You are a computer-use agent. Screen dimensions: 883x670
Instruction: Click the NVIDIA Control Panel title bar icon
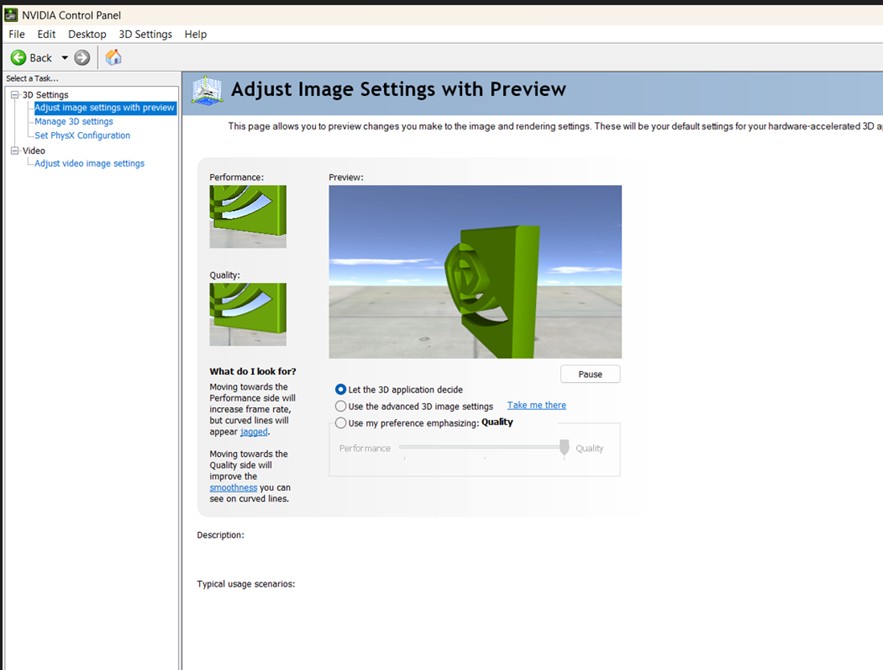click(x=10, y=15)
